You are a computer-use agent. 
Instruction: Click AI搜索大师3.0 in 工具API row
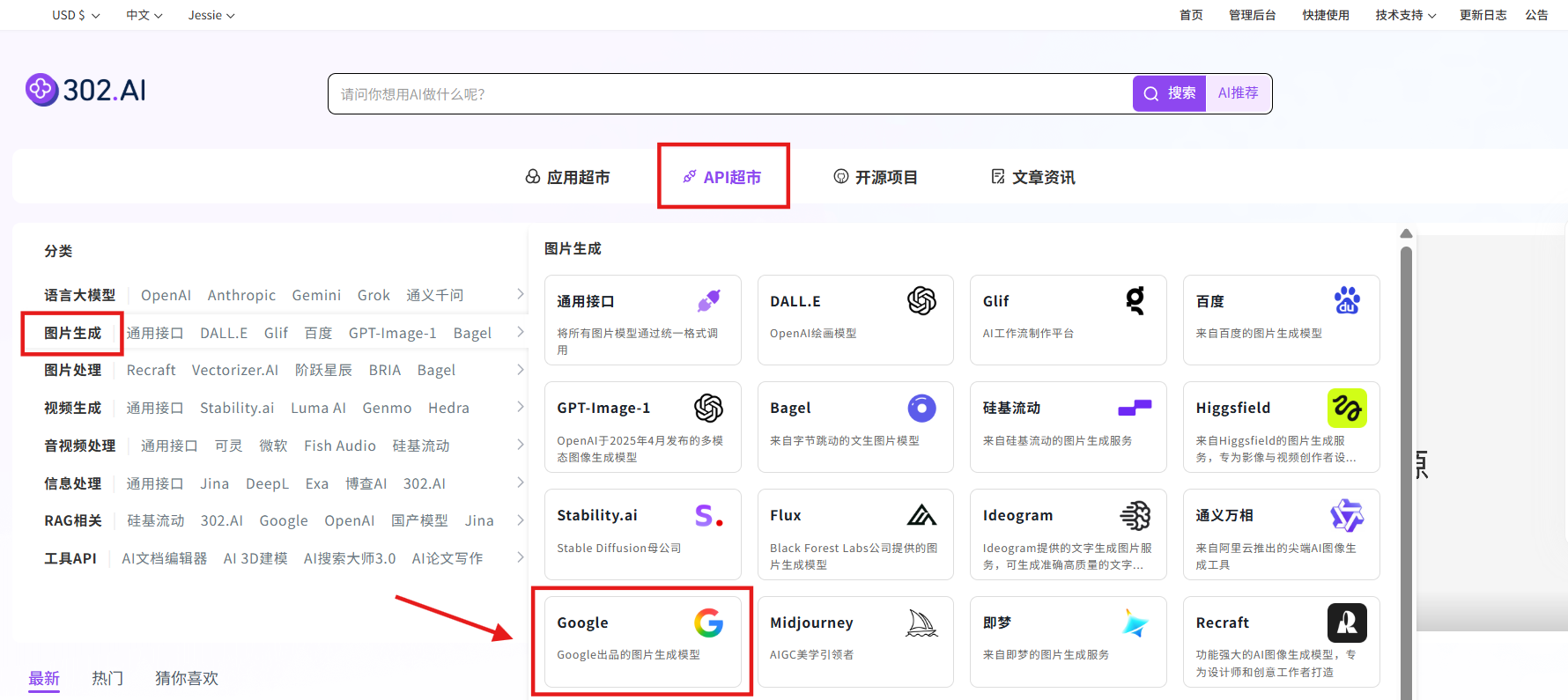pyautogui.click(x=350, y=558)
